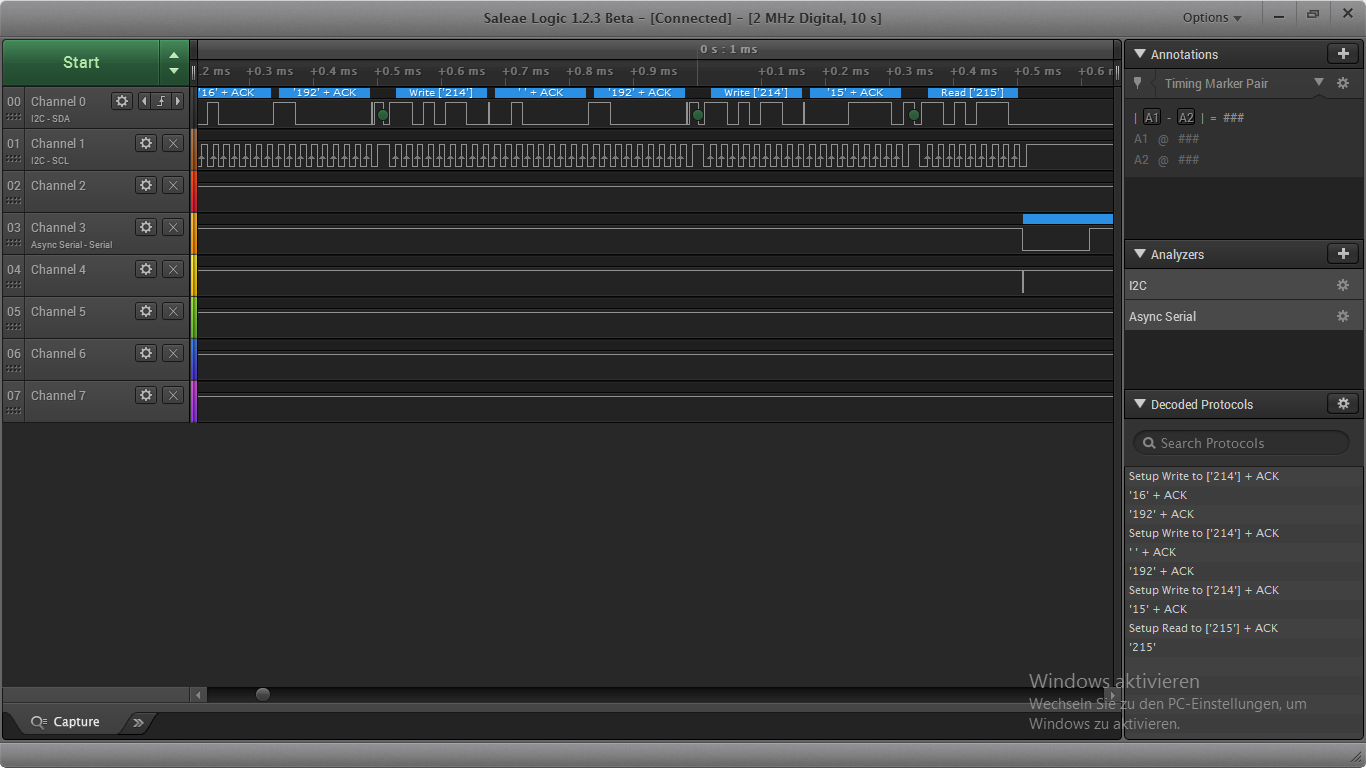Click the '15' + ACK bubble on the waveform
1366x768 pixels.
click(855, 93)
